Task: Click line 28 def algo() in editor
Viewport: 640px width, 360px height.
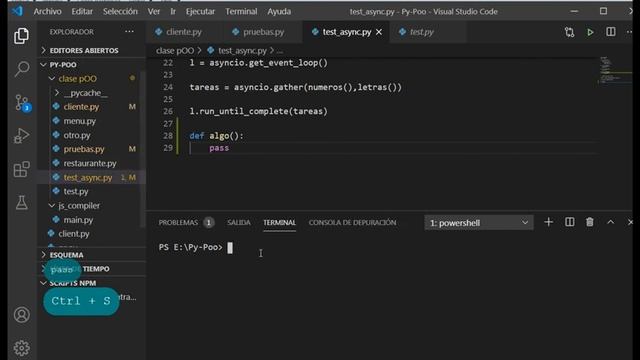Action: point(216,136)
